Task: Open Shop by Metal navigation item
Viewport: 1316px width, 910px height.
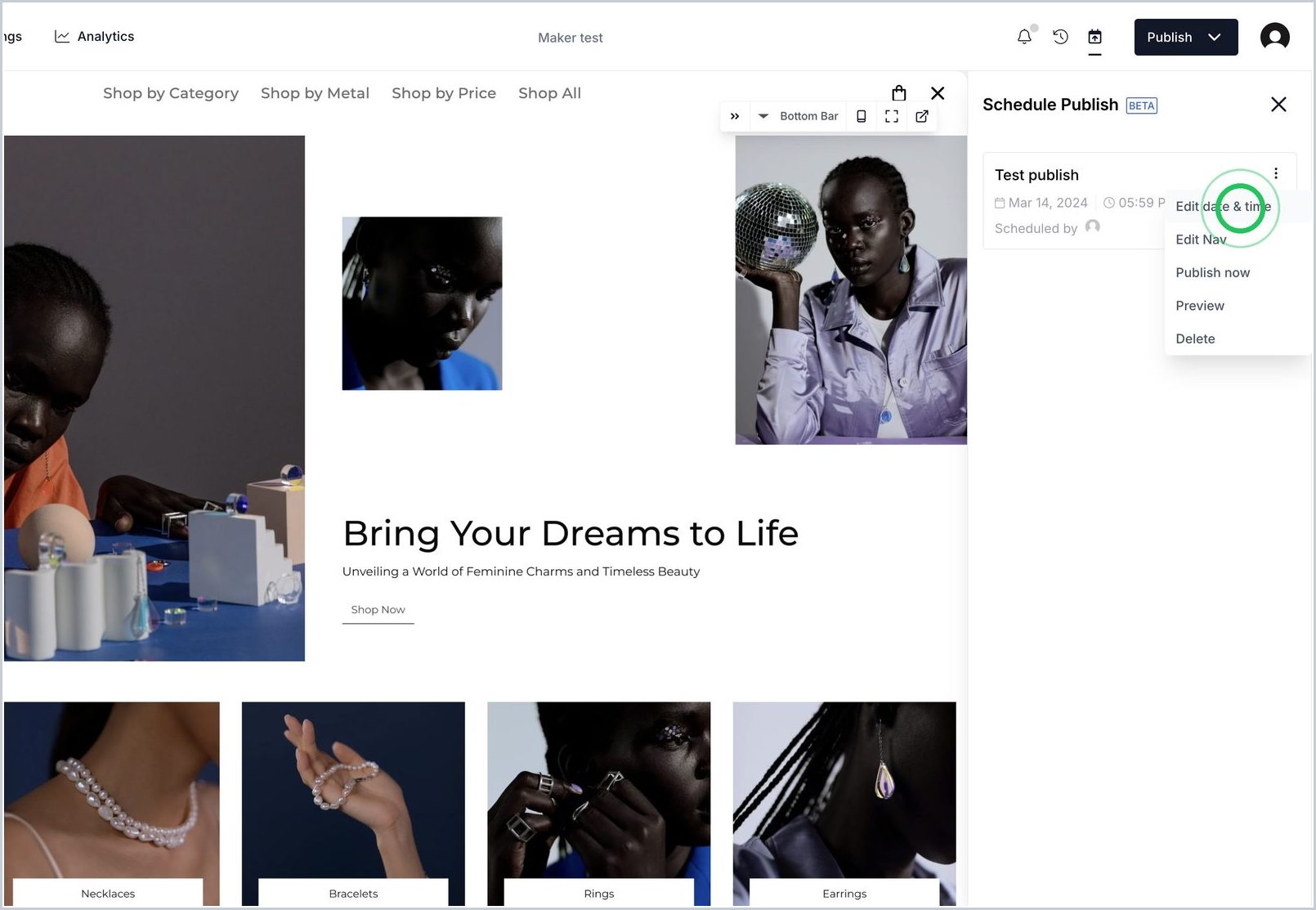Action: [x=315, y=93]
